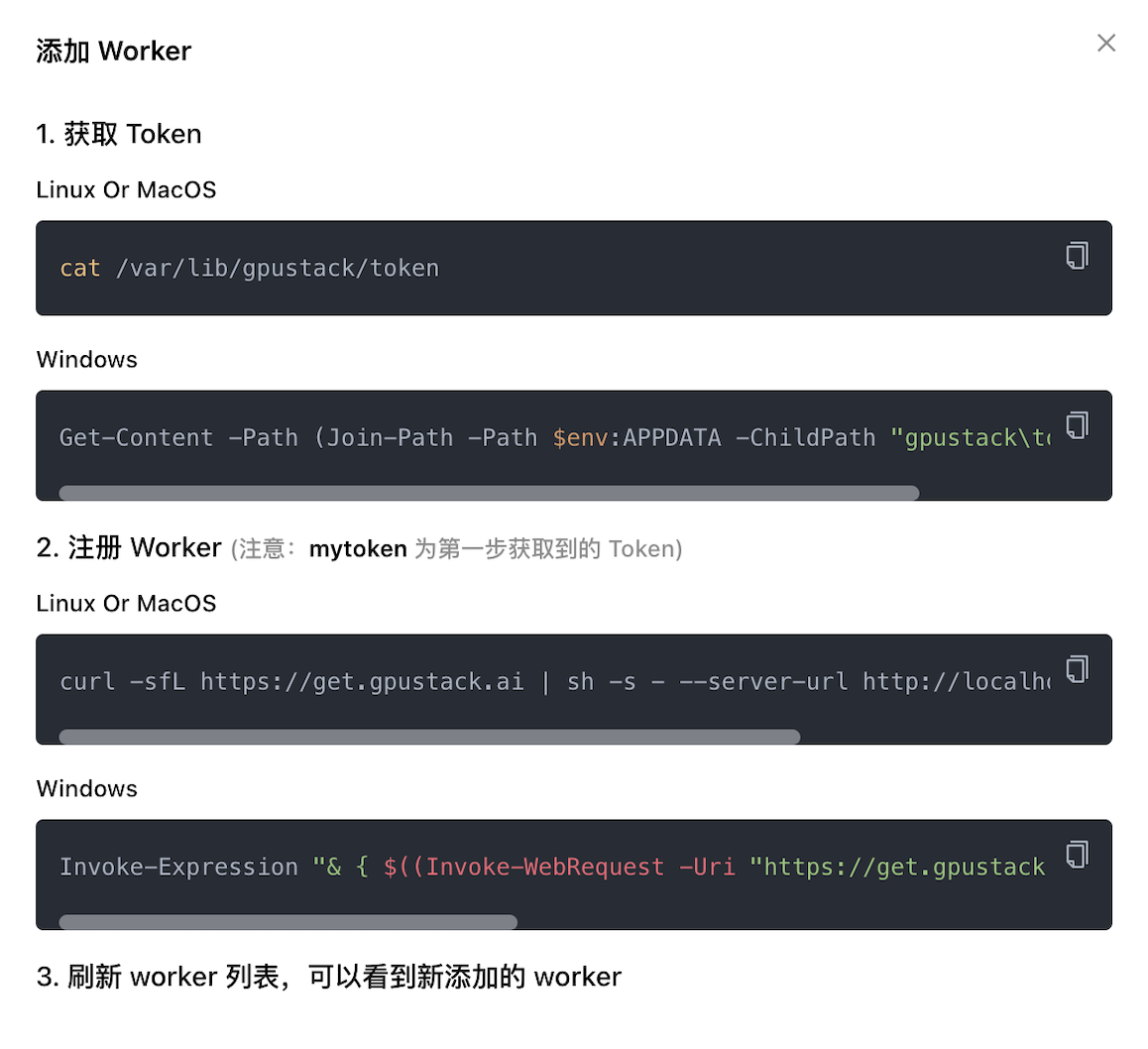Click the Windows label under 注册 Worker

coord(87,788)
